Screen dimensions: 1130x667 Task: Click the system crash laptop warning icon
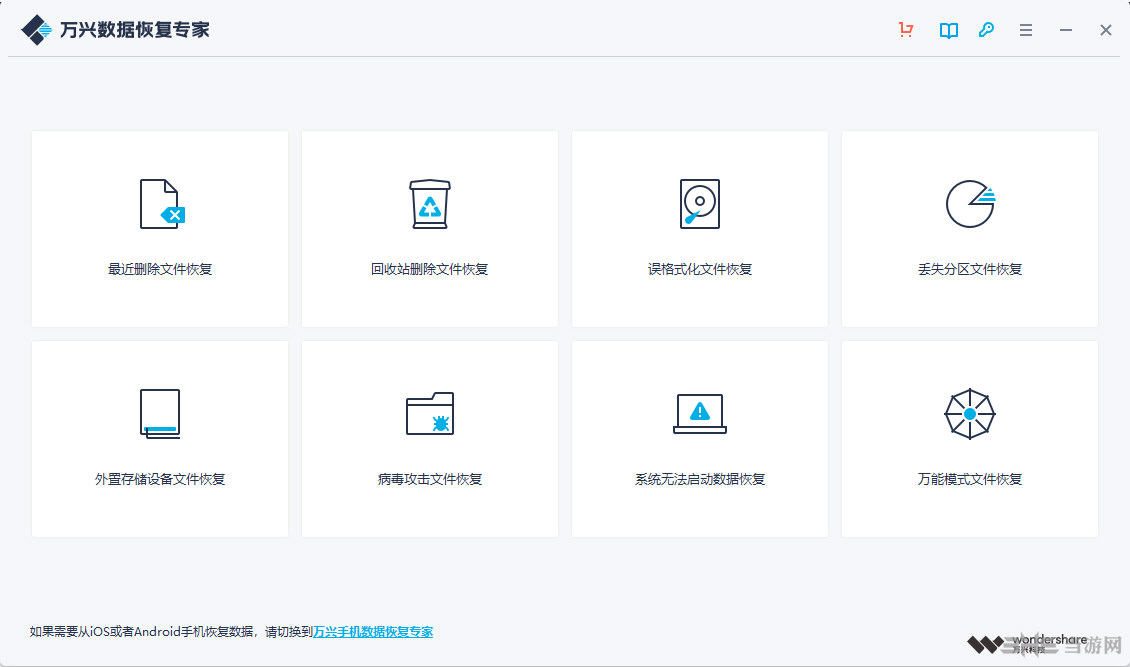point(700,413)
